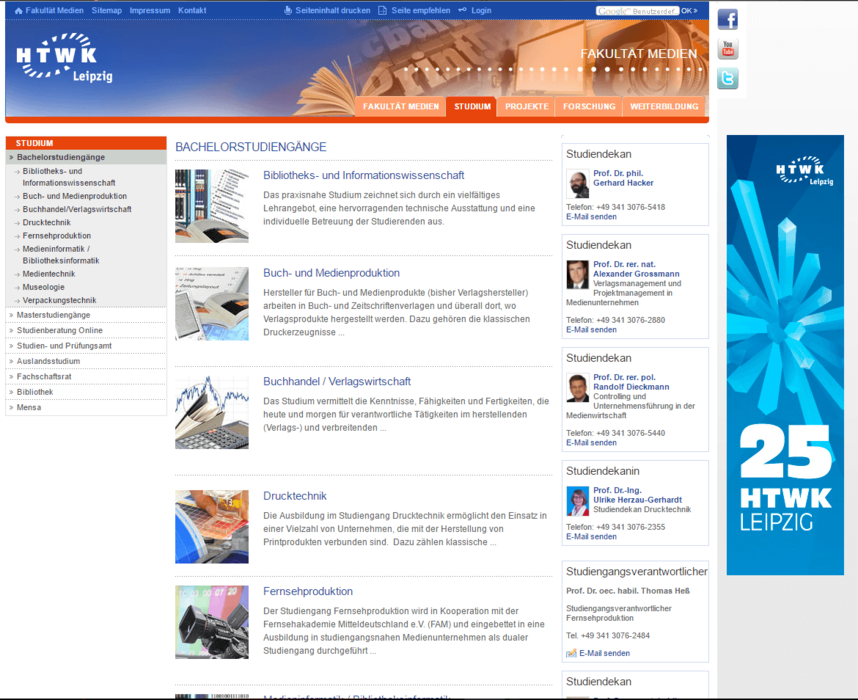Screen dimensions: 858x700
Task: Open the Drucktechnik course heading link
Action: (295, 496)
